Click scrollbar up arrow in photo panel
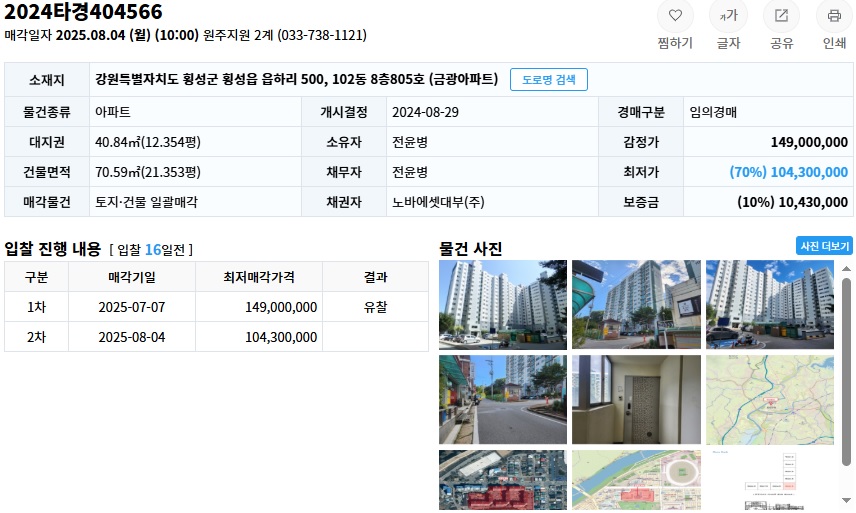The image size is (856, 513). tap(846, 269)
